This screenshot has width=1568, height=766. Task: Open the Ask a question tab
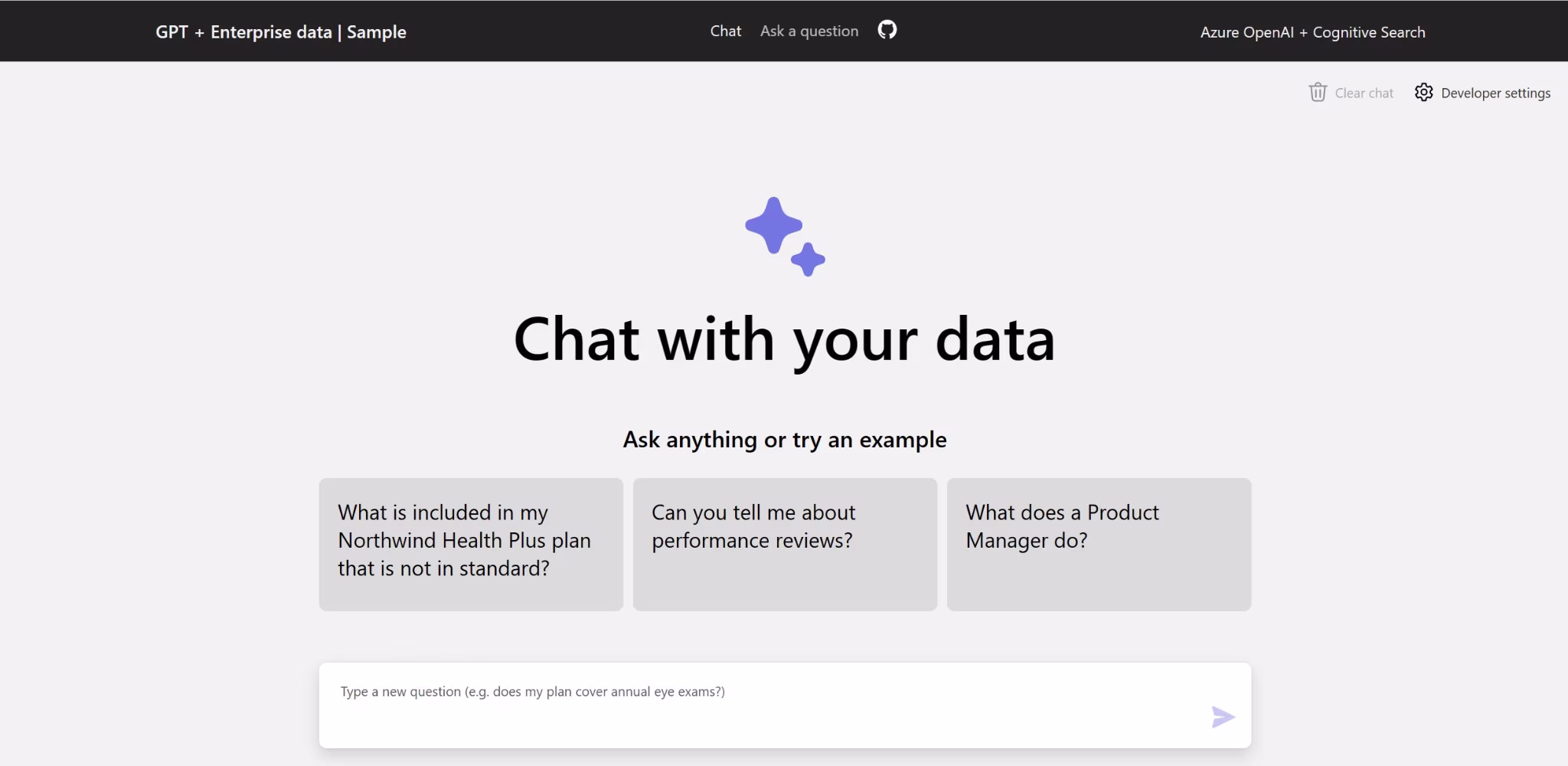click(808, 31)
